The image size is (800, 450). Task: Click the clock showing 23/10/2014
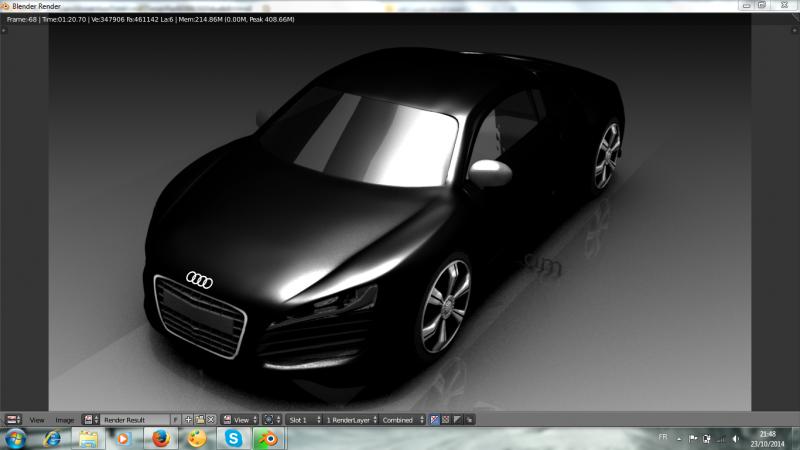[767, 439]
